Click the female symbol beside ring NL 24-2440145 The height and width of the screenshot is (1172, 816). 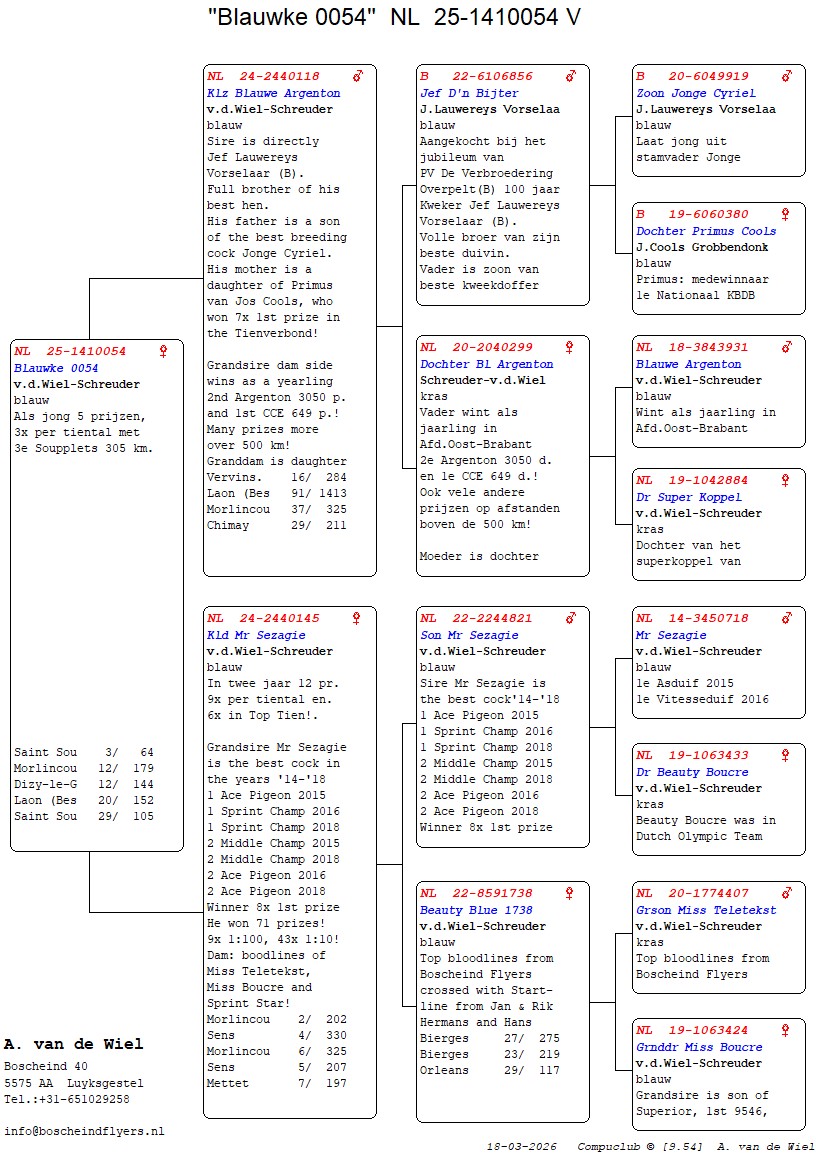tap(358, 619)
